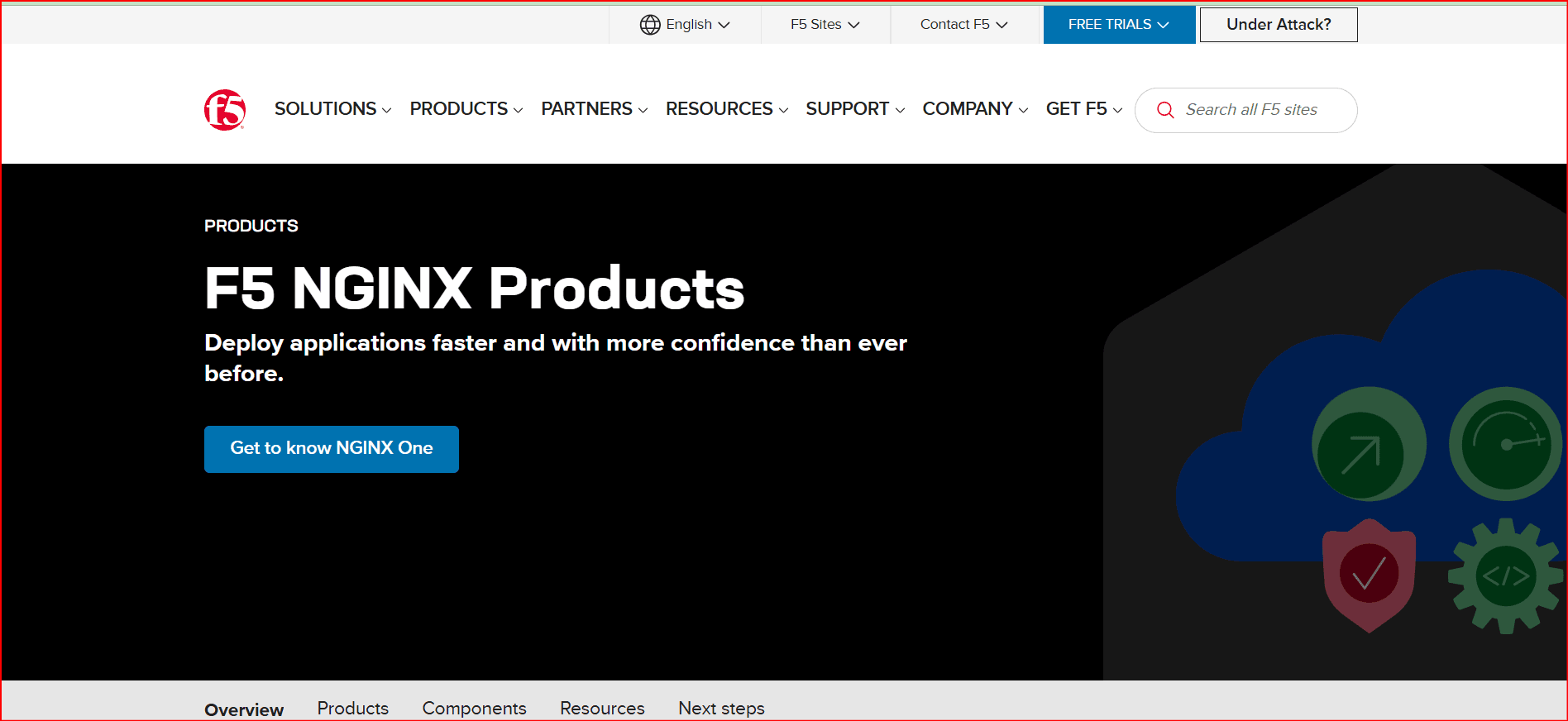Click the red shield checkmark icon
The height and width of the screenshot is (721, 1568).
[1369, 575]
